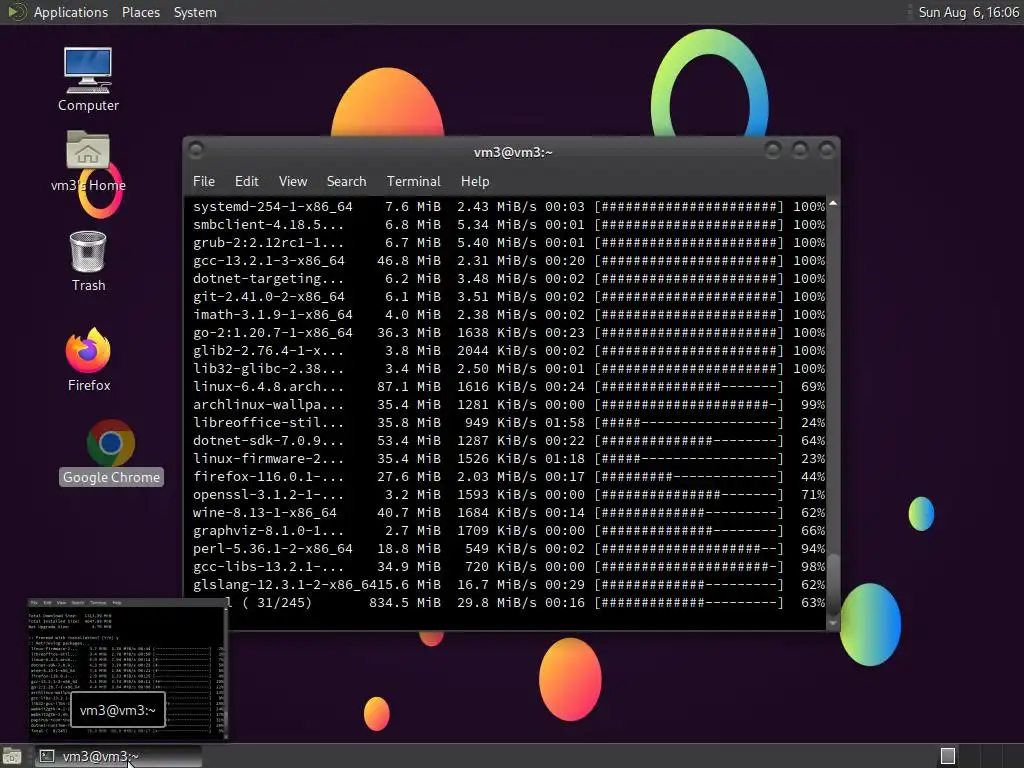Click the text linux-firmware-2...

pyautogui.click(x=268, y=458)
